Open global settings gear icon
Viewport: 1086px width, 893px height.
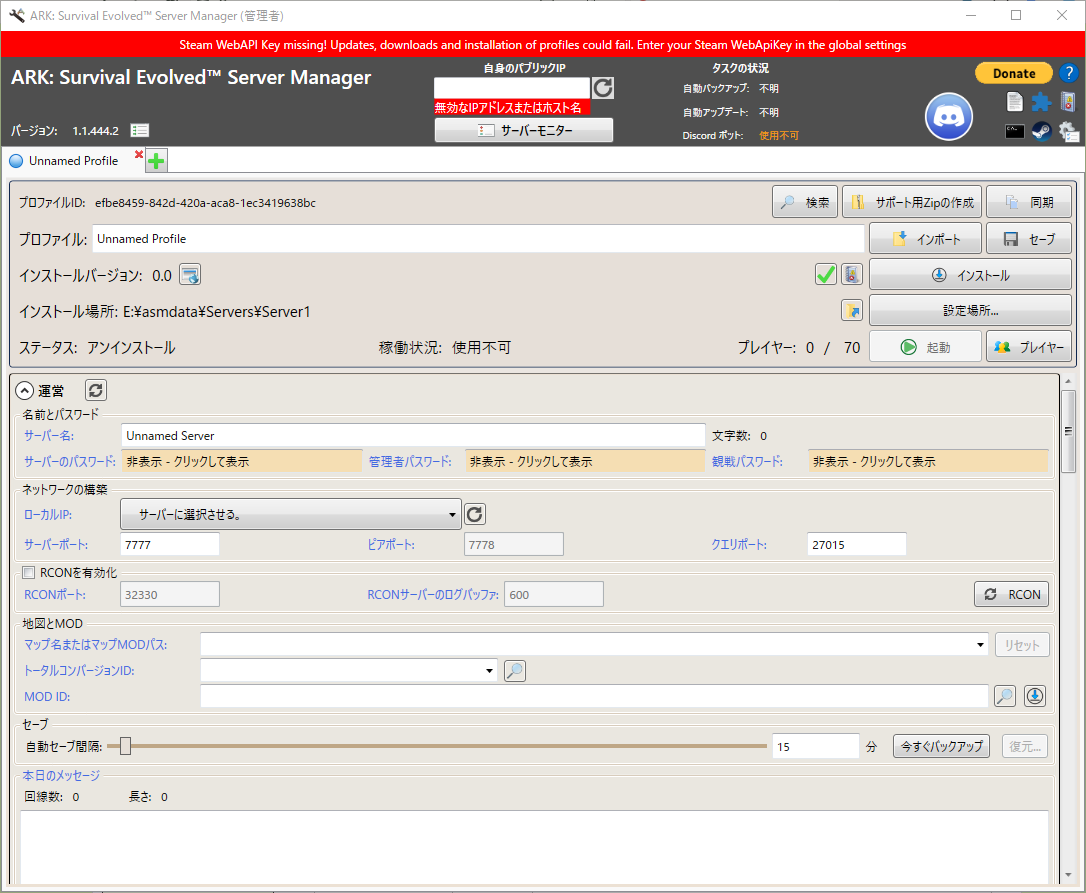(1068, 131)
